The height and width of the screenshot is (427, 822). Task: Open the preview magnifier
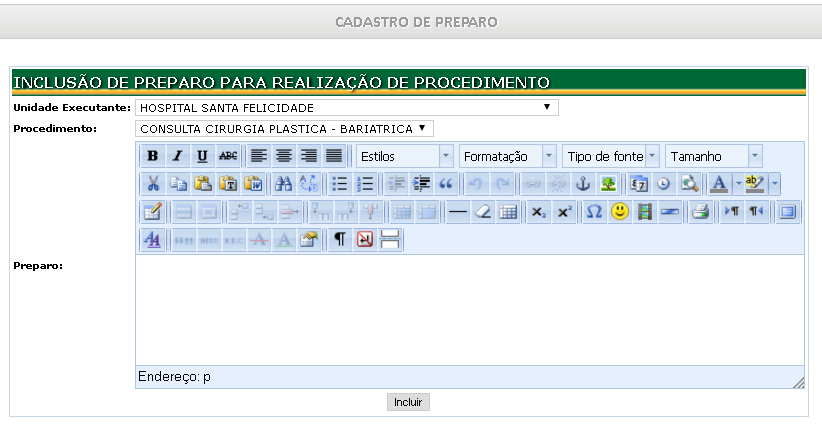click(689, 184)
